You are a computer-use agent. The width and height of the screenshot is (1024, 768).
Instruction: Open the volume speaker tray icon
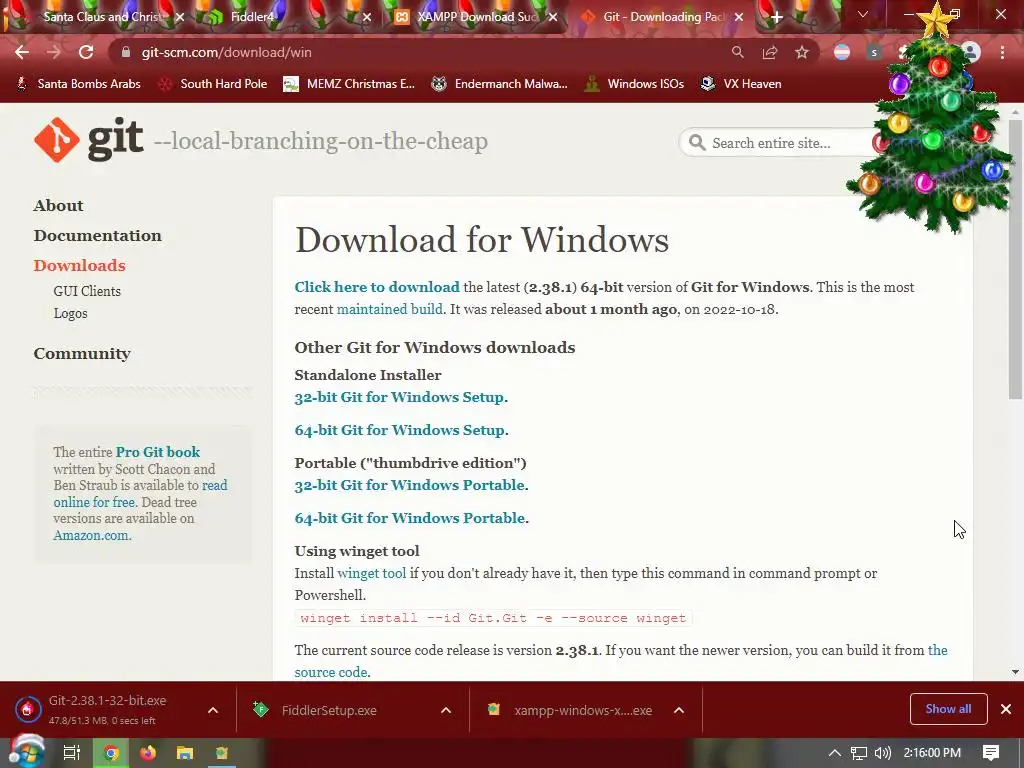point(882,753)
